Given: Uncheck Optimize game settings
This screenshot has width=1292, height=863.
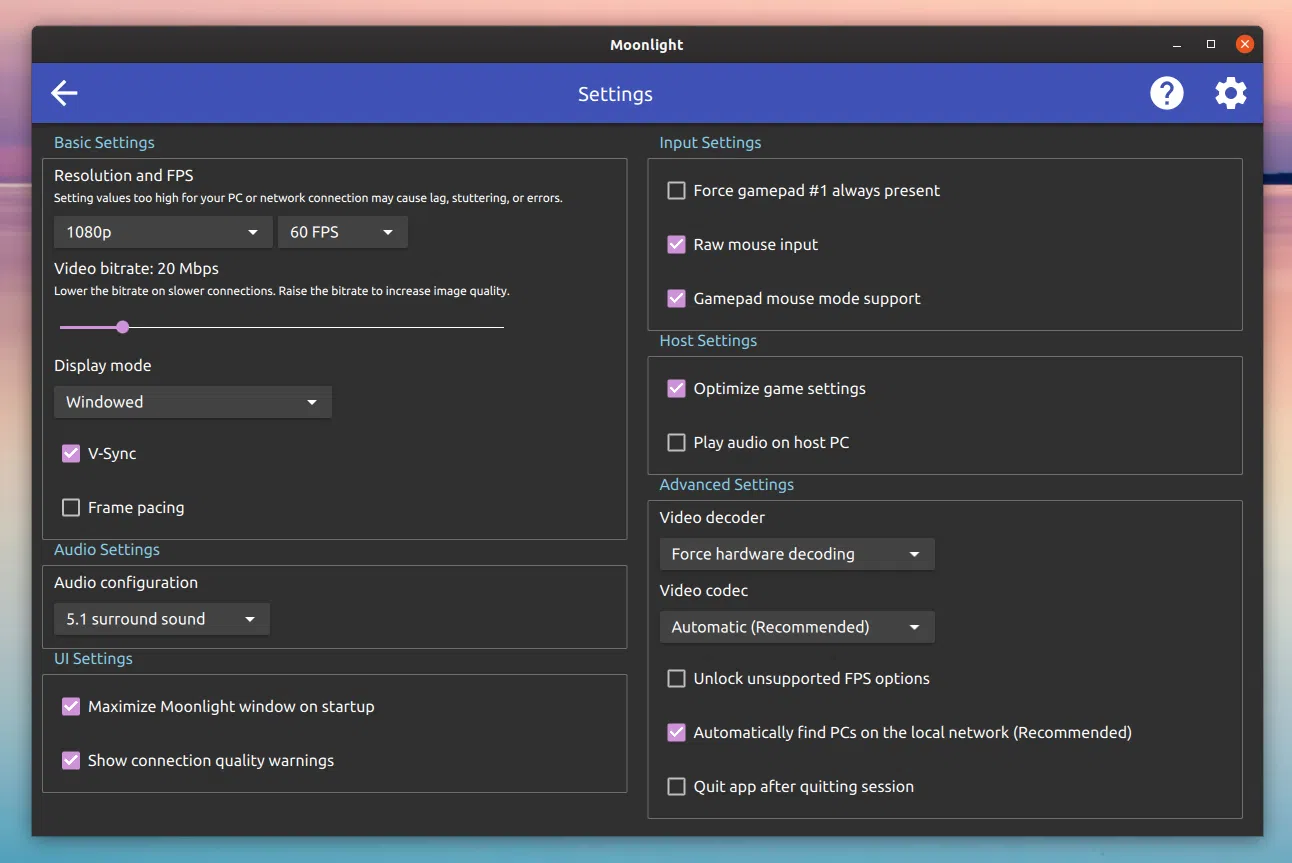Looking at the screenshot, I should [x=677, y=388].
